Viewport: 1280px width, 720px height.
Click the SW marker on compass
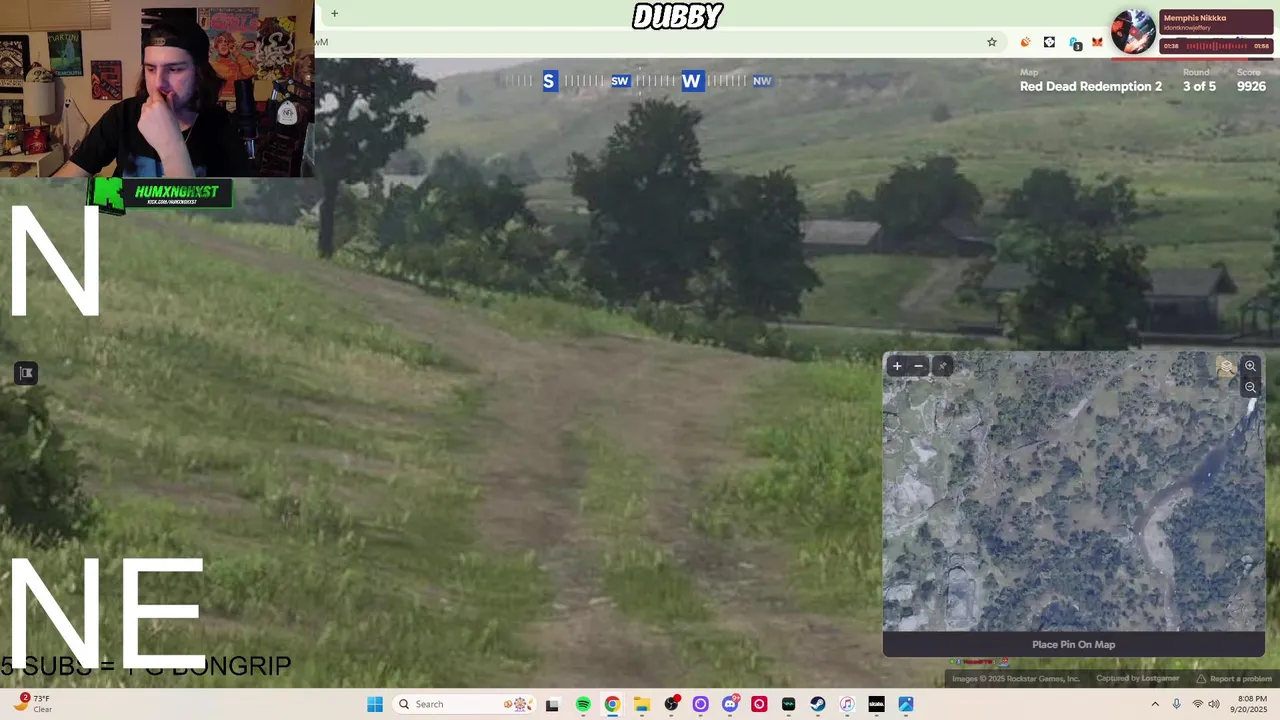(x=620, y=81)
